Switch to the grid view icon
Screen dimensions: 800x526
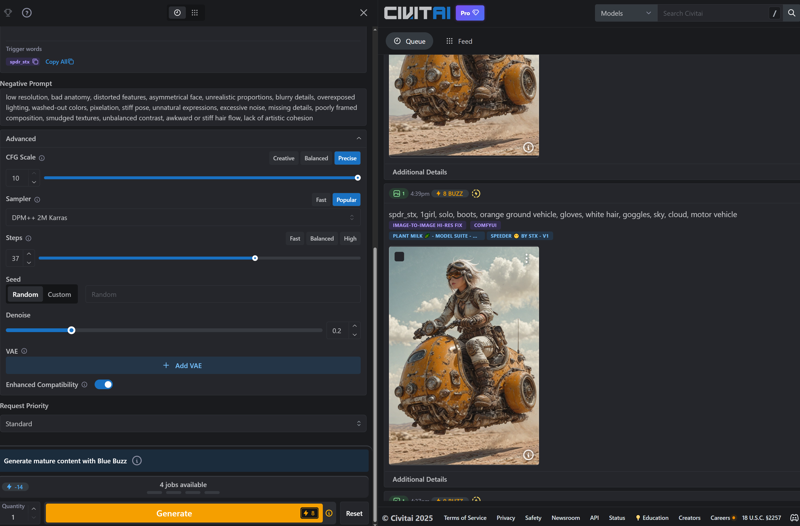click(195, 13)
